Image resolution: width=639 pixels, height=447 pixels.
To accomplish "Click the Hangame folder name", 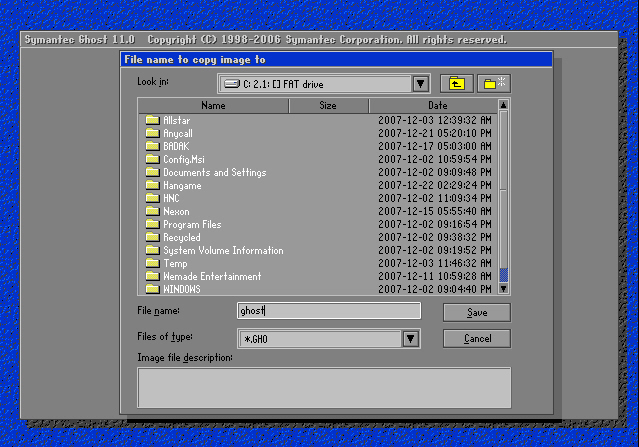I will (x=182, y=186).
